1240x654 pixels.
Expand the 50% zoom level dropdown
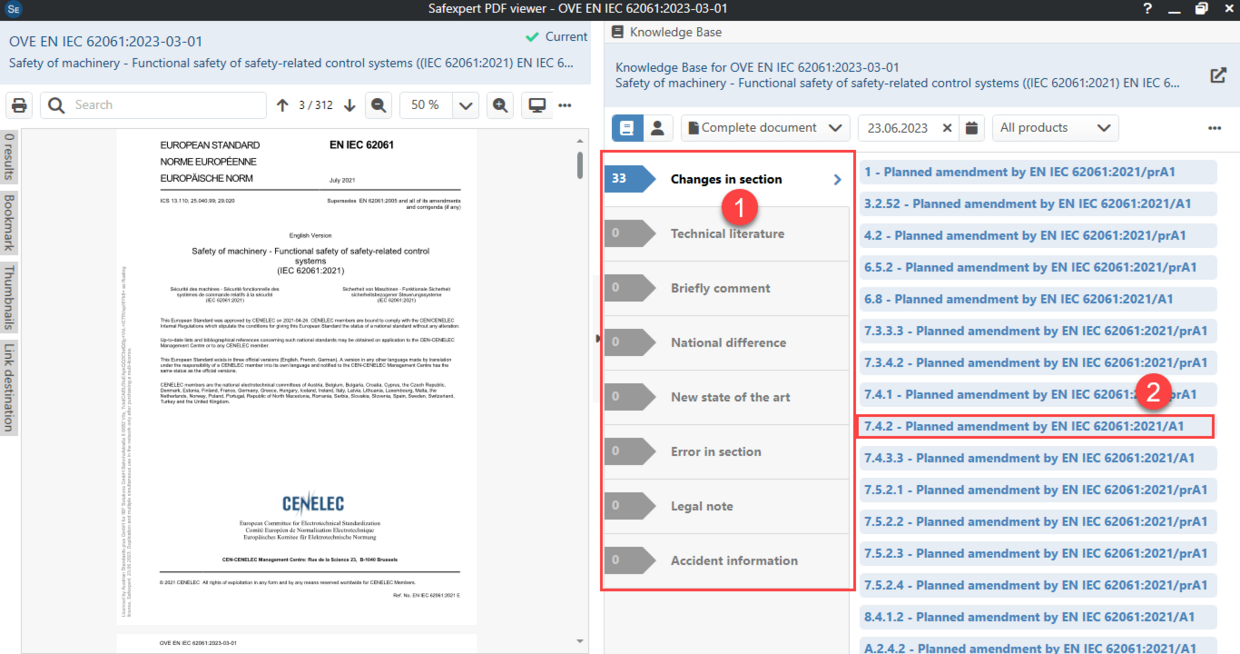(464, 104)
